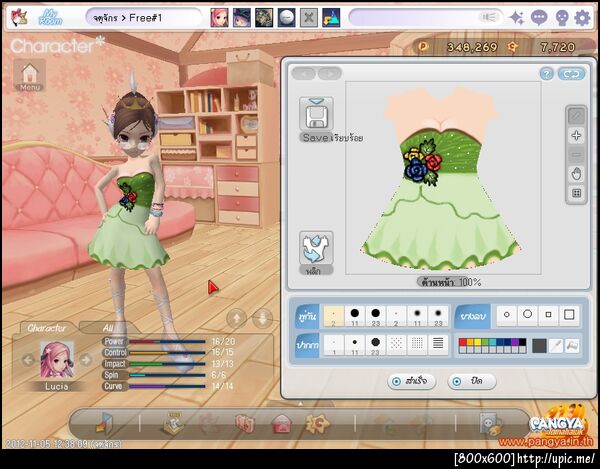Select the solid brush size 11 in top row
600x469 pixels.
click(355, 316)
